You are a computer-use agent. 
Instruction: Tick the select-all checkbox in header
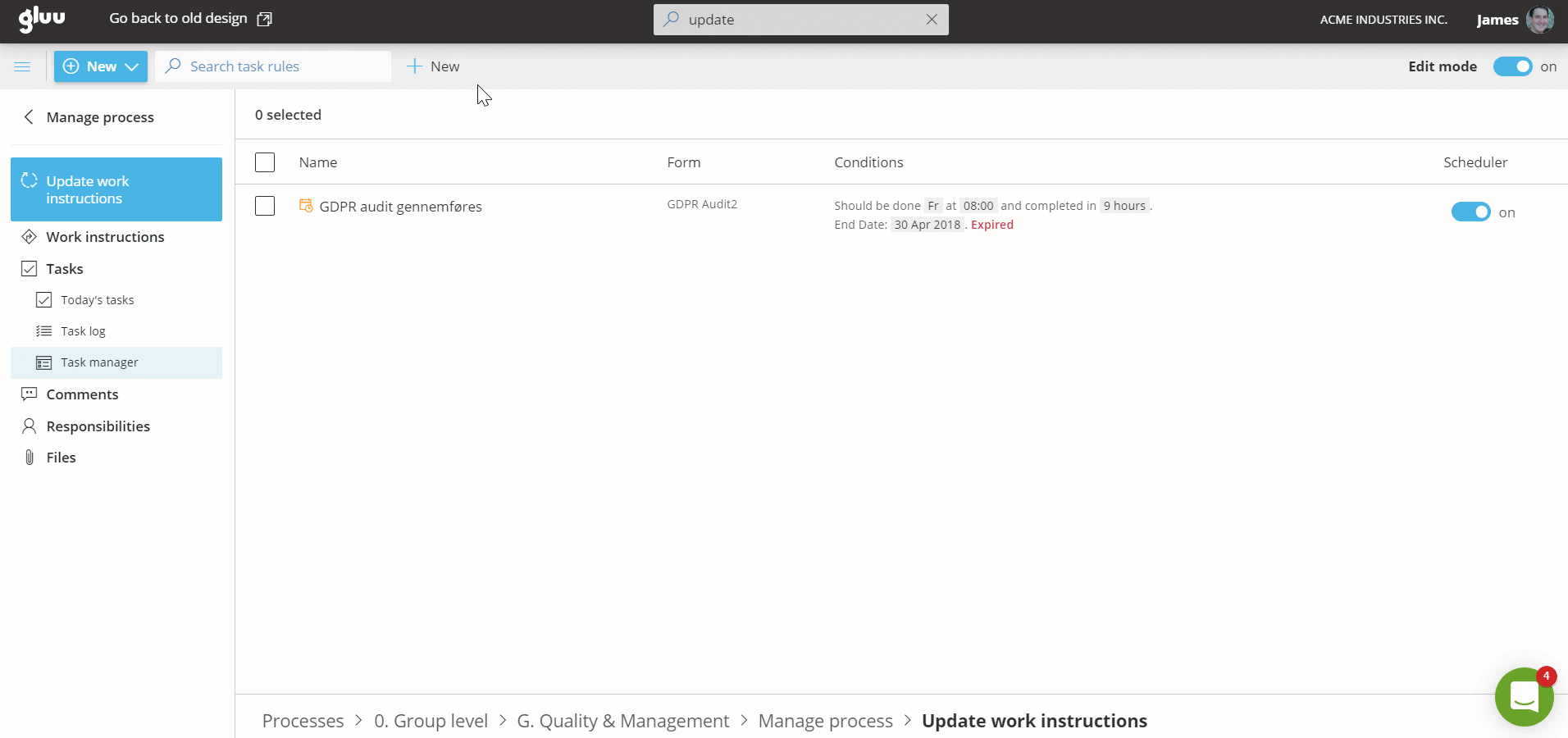coord(265,162)
